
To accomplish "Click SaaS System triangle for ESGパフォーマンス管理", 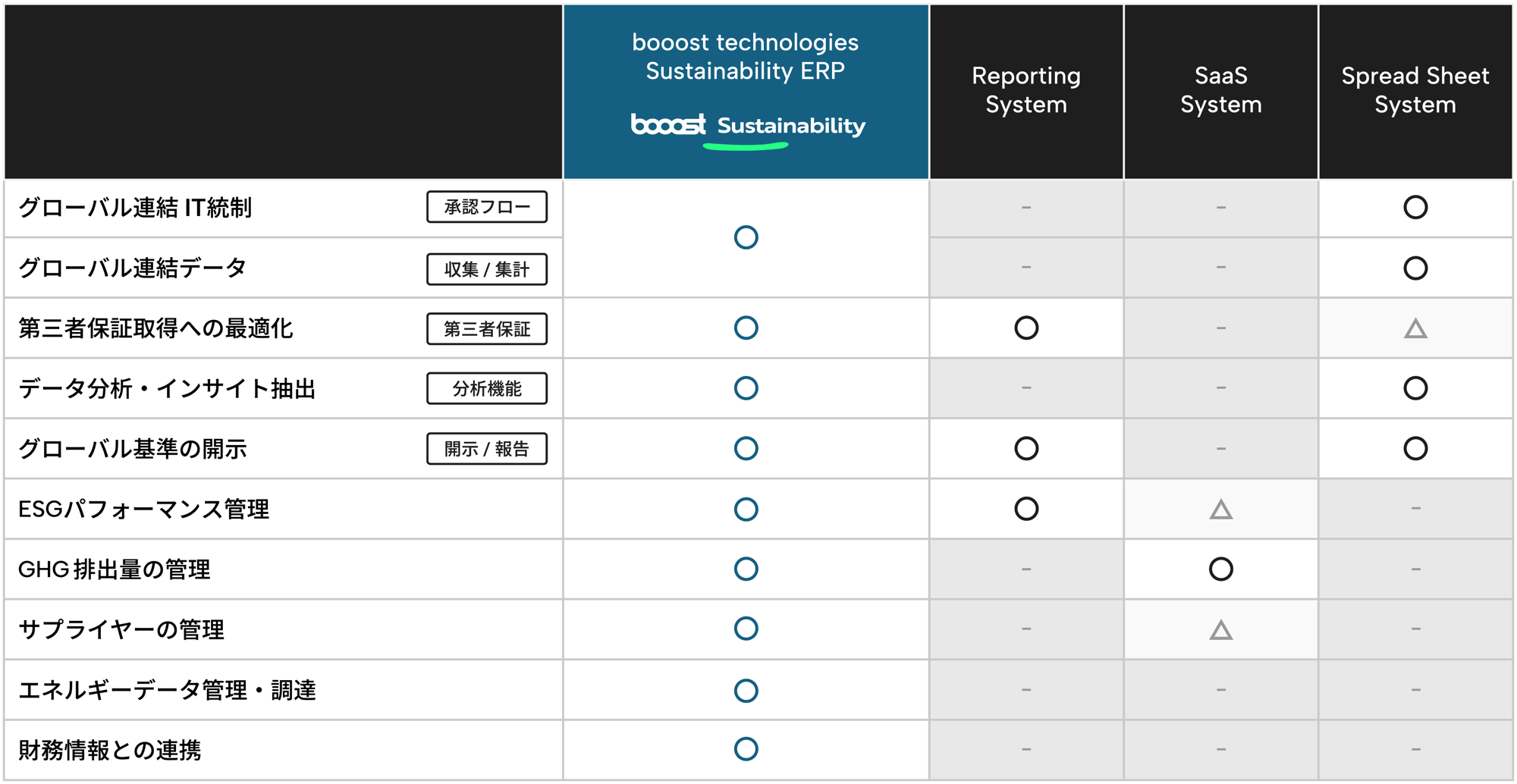I will (1221, 510).
